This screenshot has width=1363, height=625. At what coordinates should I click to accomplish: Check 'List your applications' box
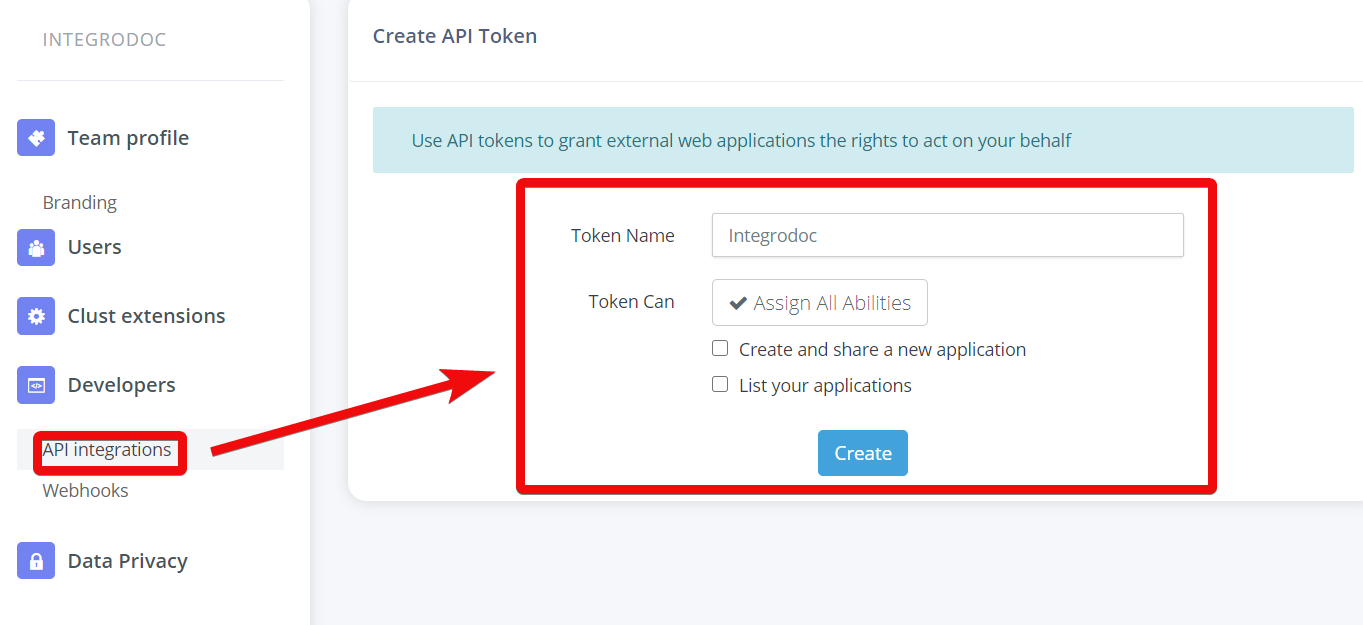720,384
